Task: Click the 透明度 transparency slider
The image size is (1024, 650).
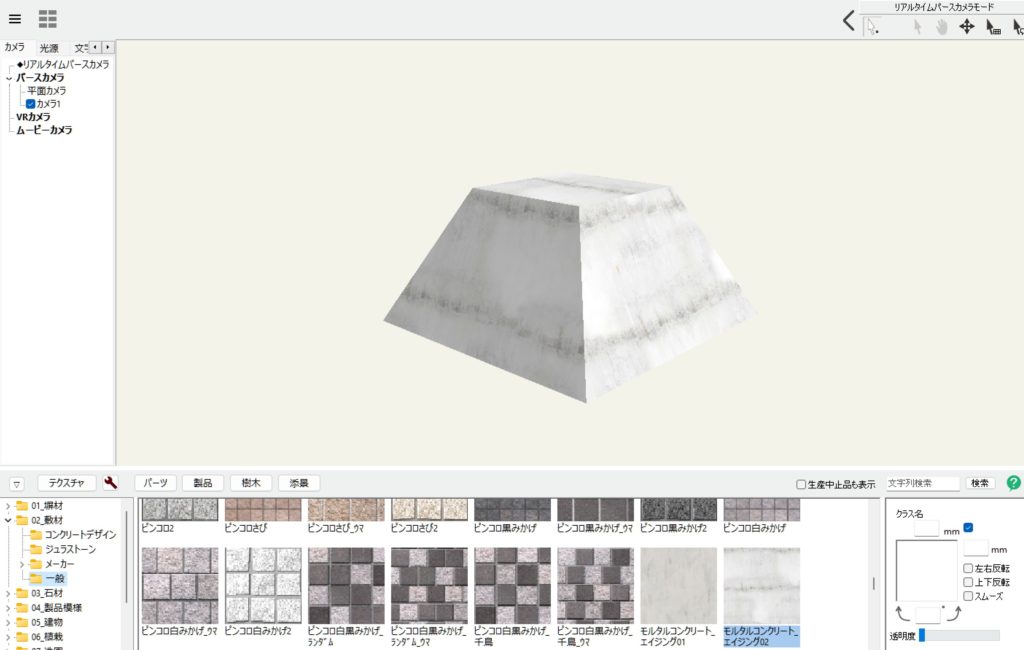Action: tap(959, 635)
